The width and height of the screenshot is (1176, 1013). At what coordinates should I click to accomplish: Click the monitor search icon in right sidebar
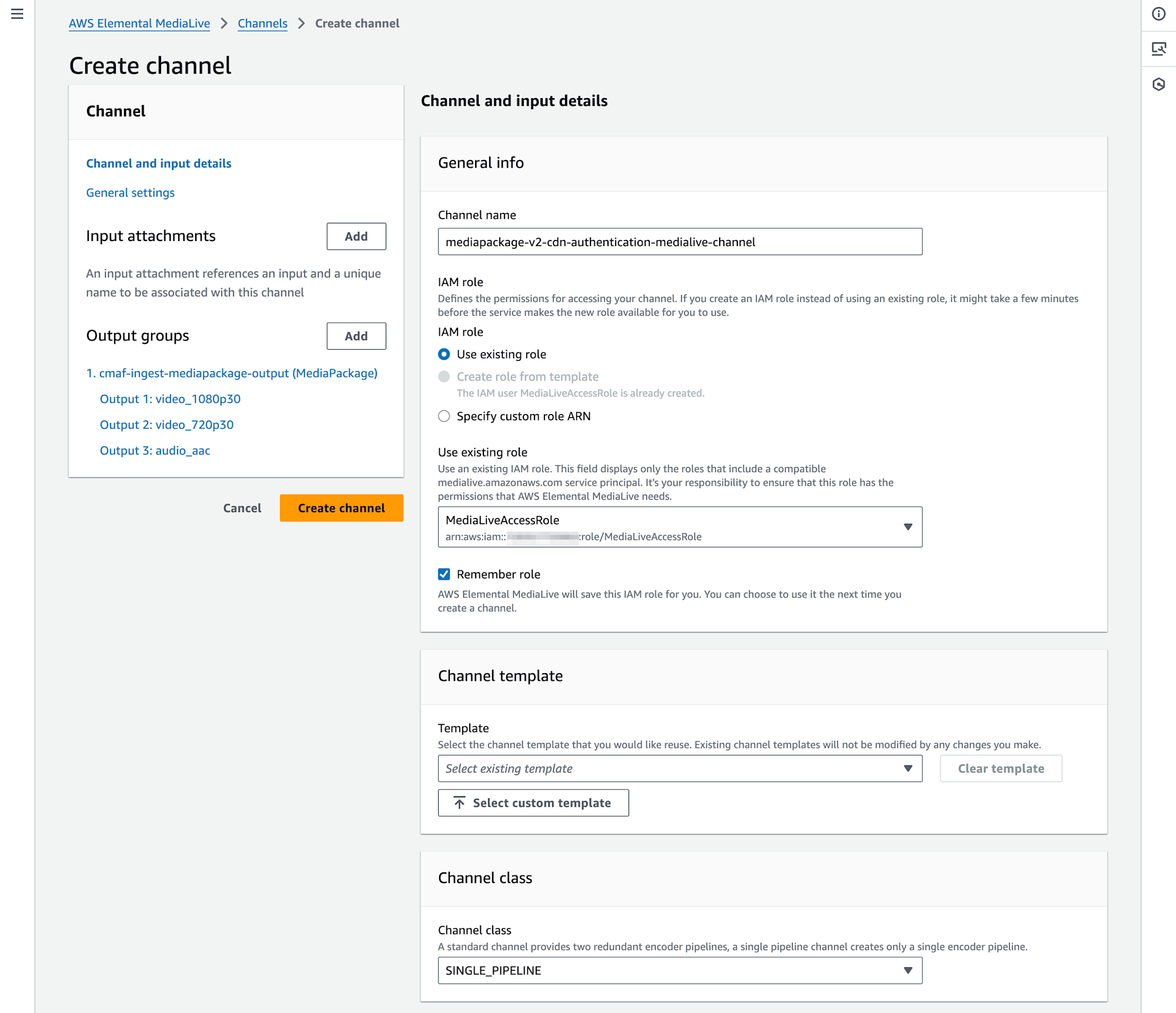(1158, 49)
